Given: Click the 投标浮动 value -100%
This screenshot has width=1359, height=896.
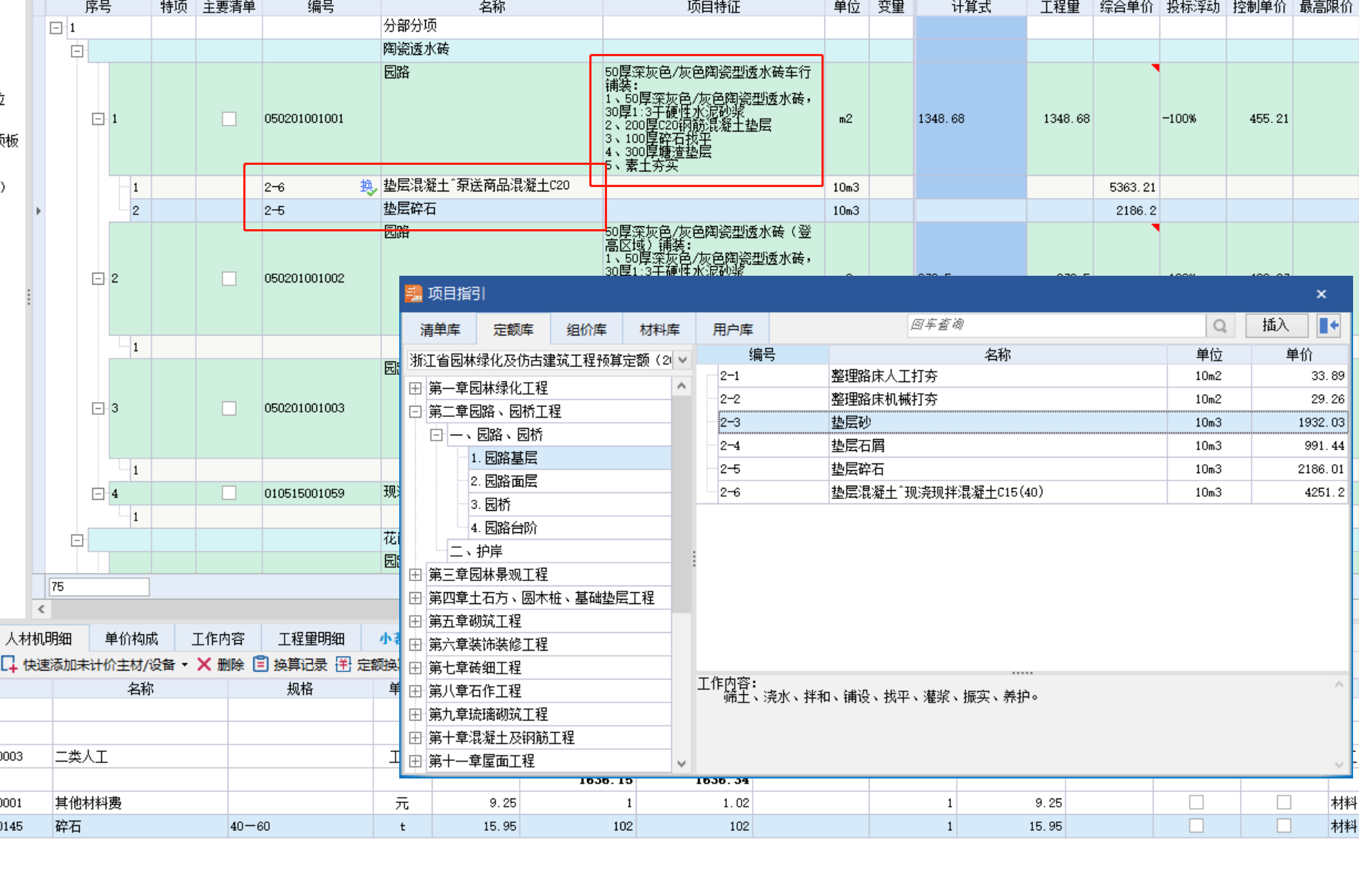Looking at the screenshot, I should [1179, 119].
